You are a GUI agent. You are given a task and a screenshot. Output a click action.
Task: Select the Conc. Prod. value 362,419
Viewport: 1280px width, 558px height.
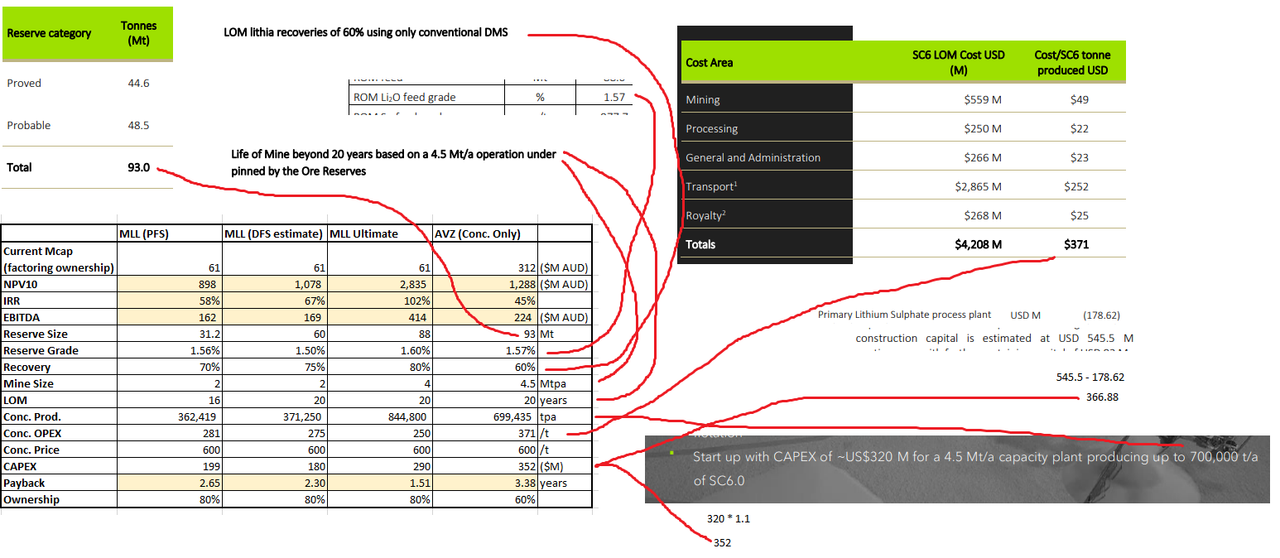click(196, 417)
